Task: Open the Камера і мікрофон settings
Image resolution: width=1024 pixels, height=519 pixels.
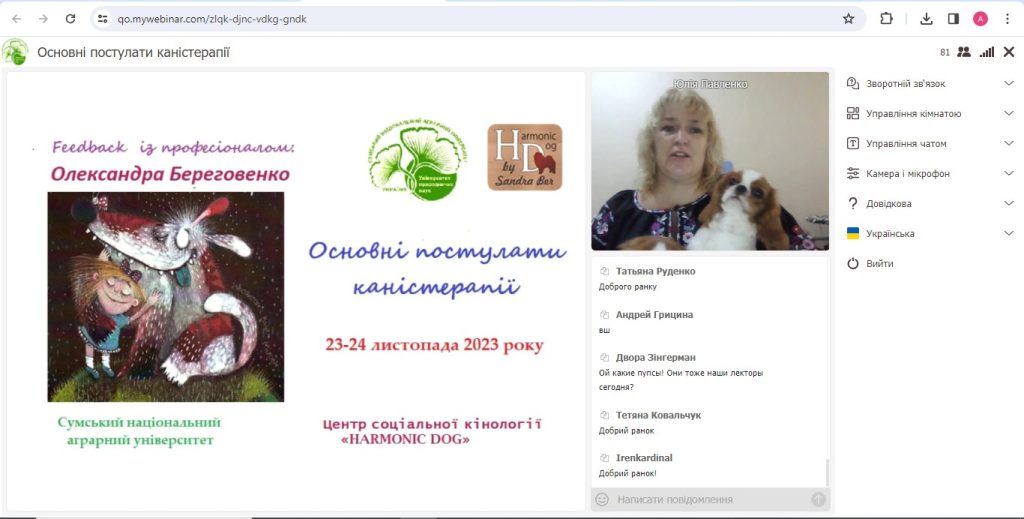Action: click(929, 174)
